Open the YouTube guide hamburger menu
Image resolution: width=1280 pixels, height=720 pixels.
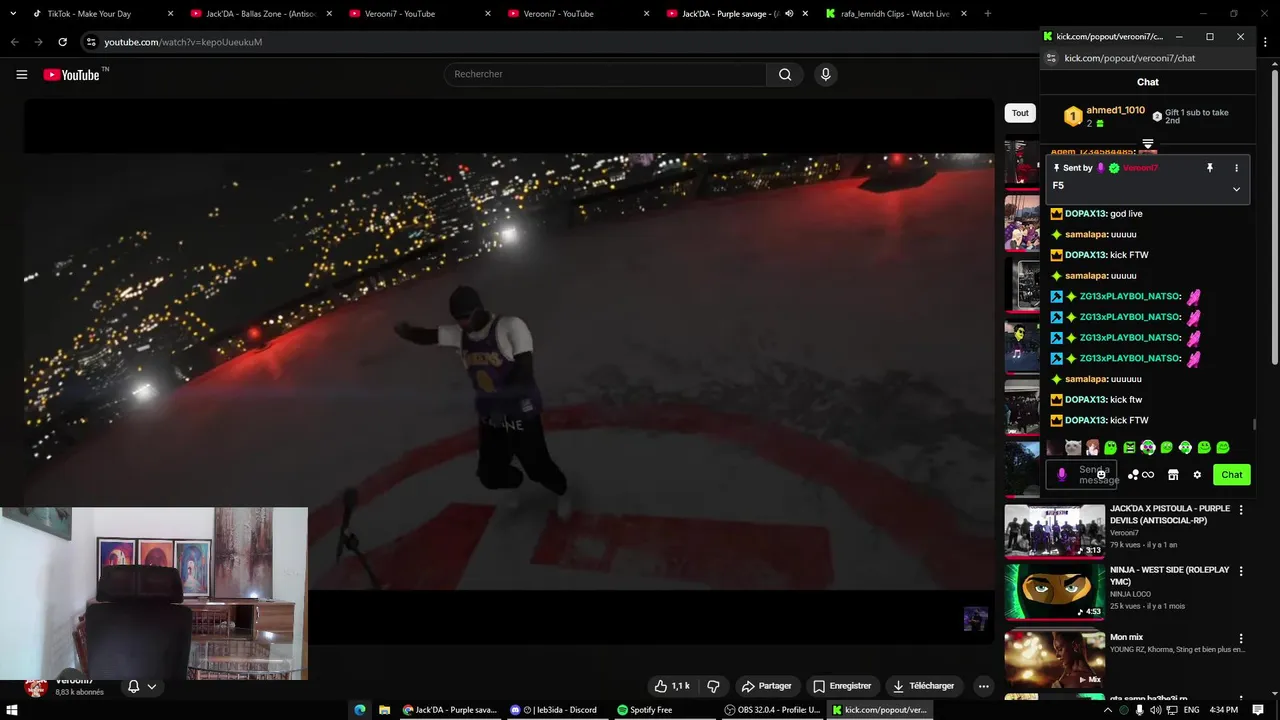(21, 74)
